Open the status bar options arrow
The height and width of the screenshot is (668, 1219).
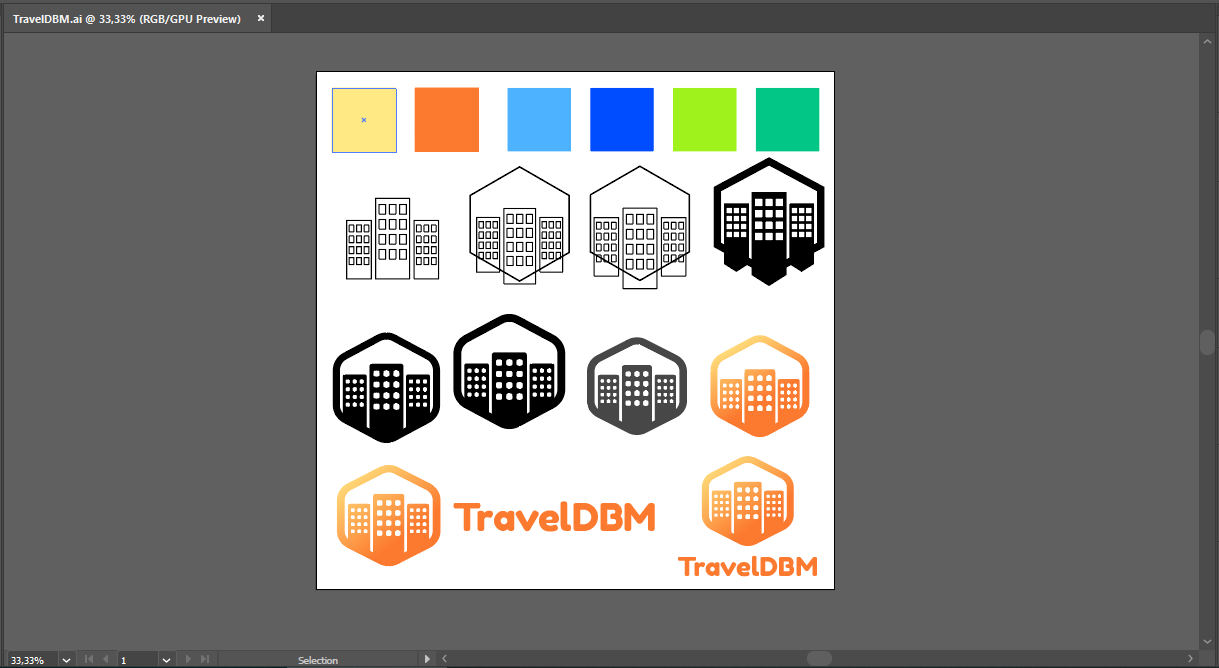(x=427, y=659)
